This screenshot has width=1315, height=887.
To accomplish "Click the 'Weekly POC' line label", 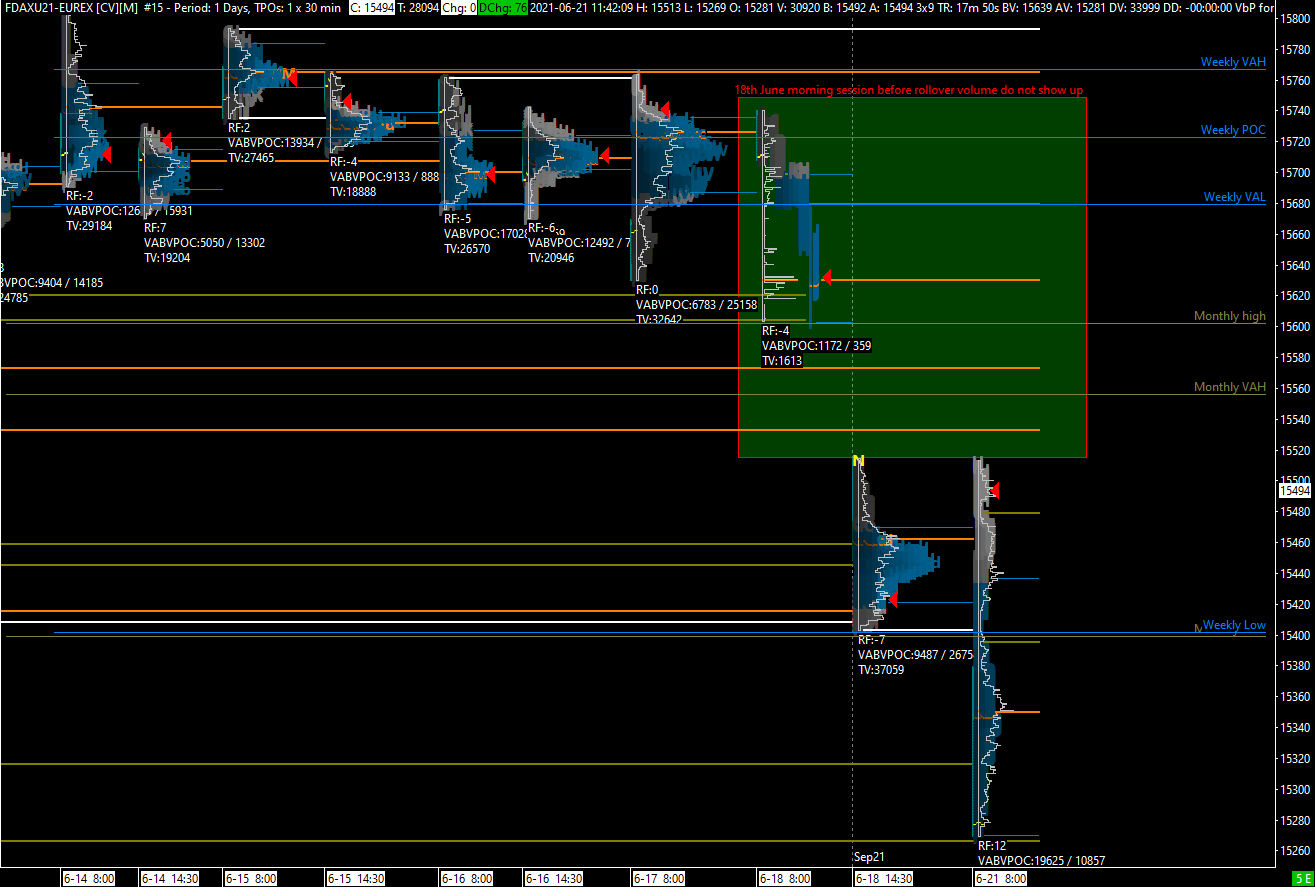I will click(1233, 130).
